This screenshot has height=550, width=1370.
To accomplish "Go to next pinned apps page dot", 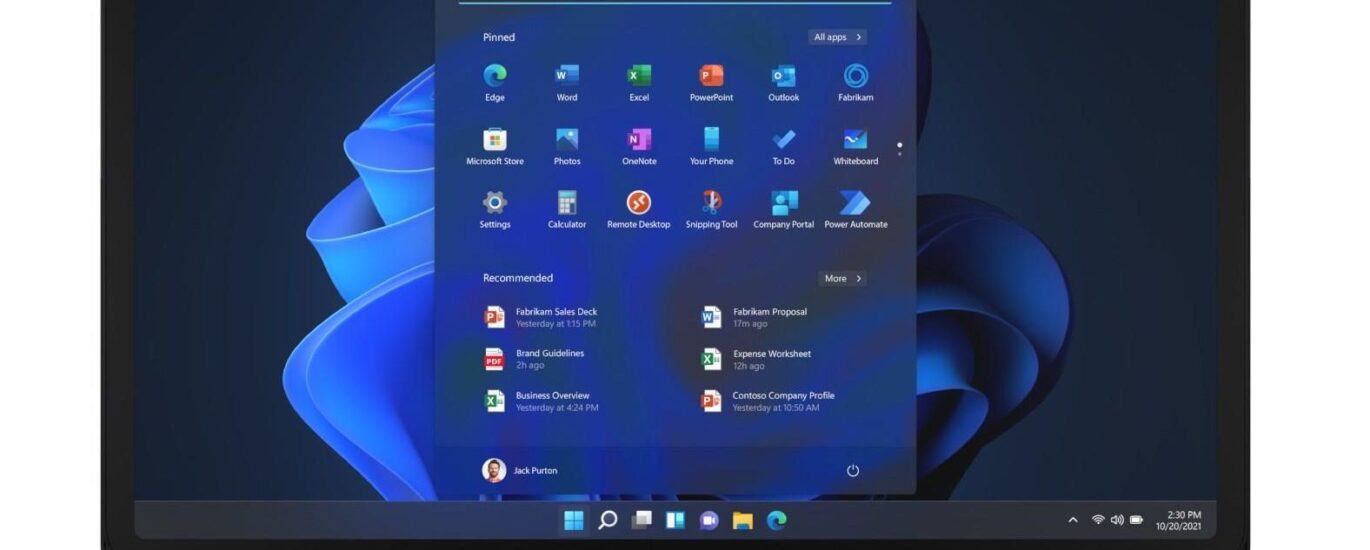I will 899,154.
